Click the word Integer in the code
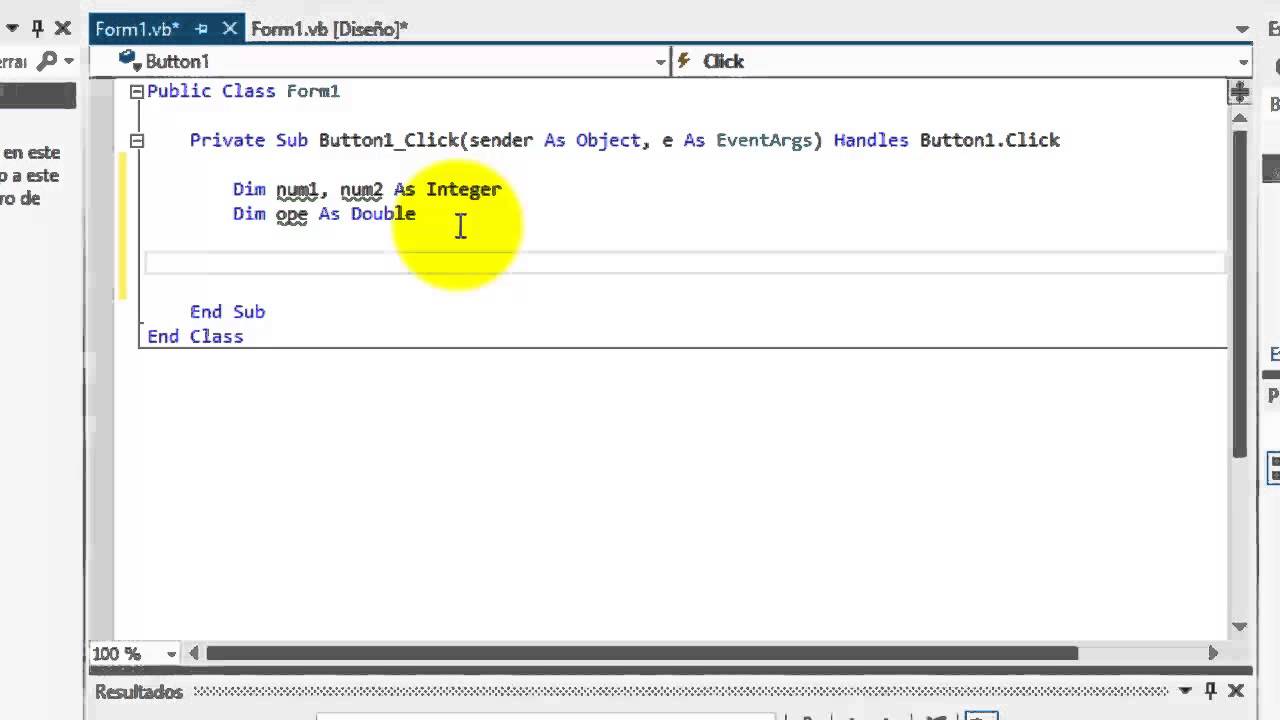The width and height of the screenshot is (1280, 720). (x=463, y=189)
